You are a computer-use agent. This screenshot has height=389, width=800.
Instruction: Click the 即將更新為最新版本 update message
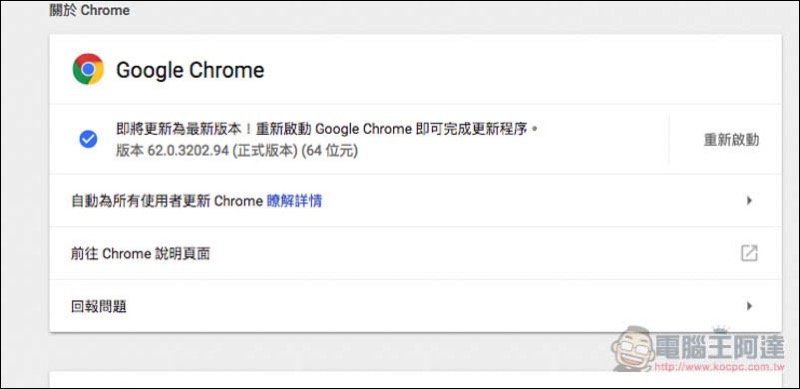pos(328,129)
